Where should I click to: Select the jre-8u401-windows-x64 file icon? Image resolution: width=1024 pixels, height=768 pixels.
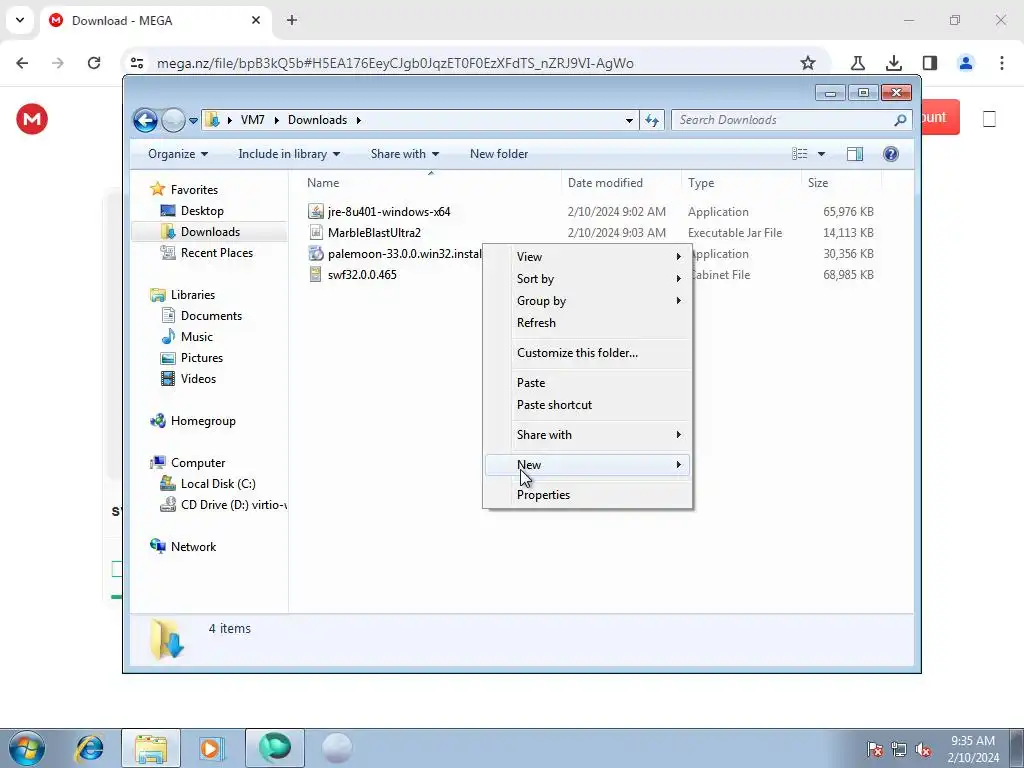pyautogui.click(x=316, y=212)
